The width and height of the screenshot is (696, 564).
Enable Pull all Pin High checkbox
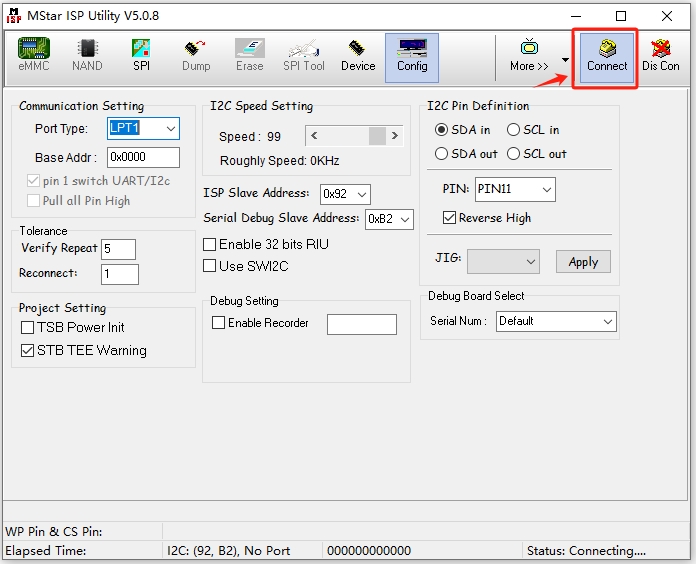pyautogui.click(x=33, y=201)
